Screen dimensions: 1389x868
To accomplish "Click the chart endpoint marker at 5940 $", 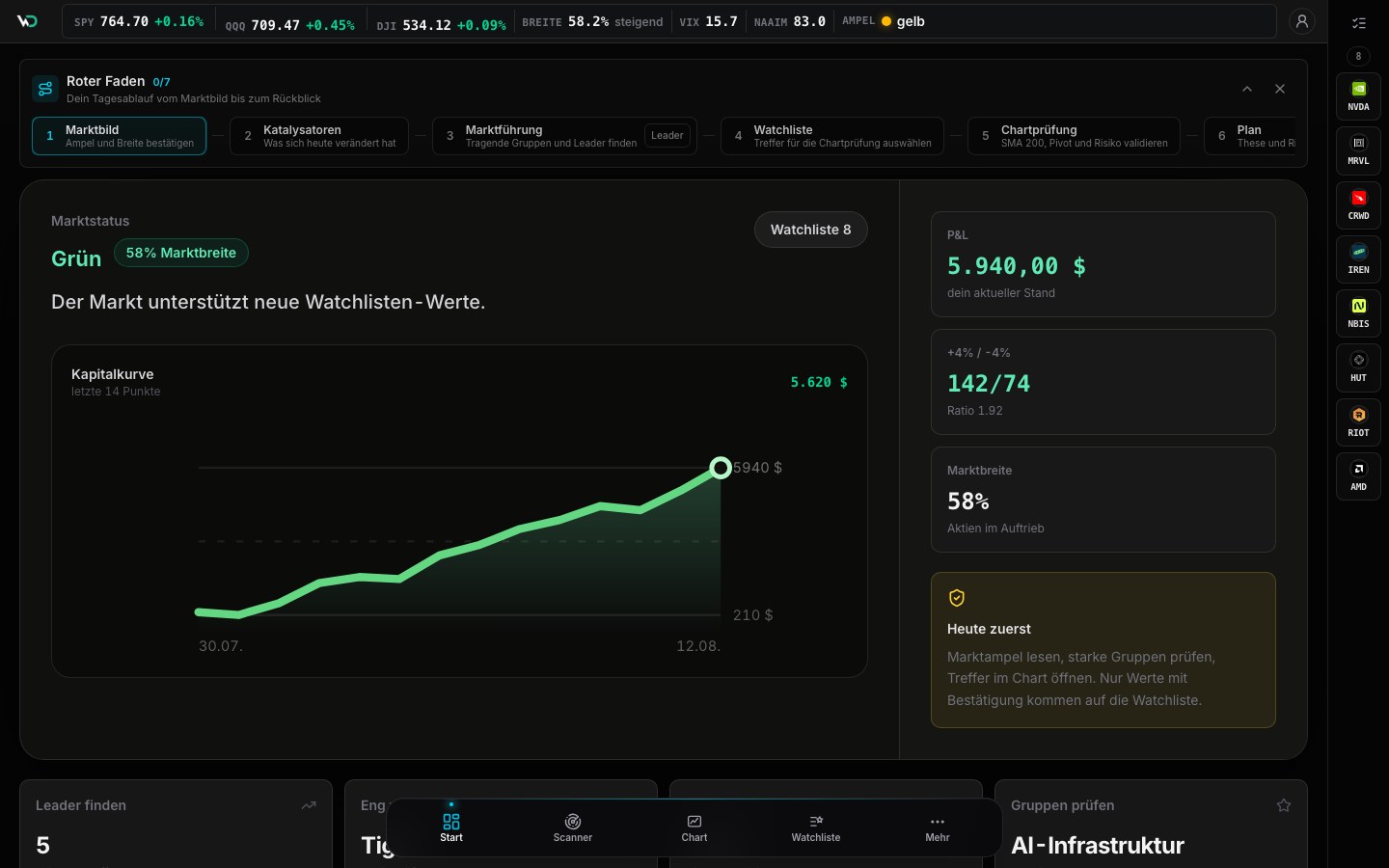I will pyautogui.click(x=721, y=468).
